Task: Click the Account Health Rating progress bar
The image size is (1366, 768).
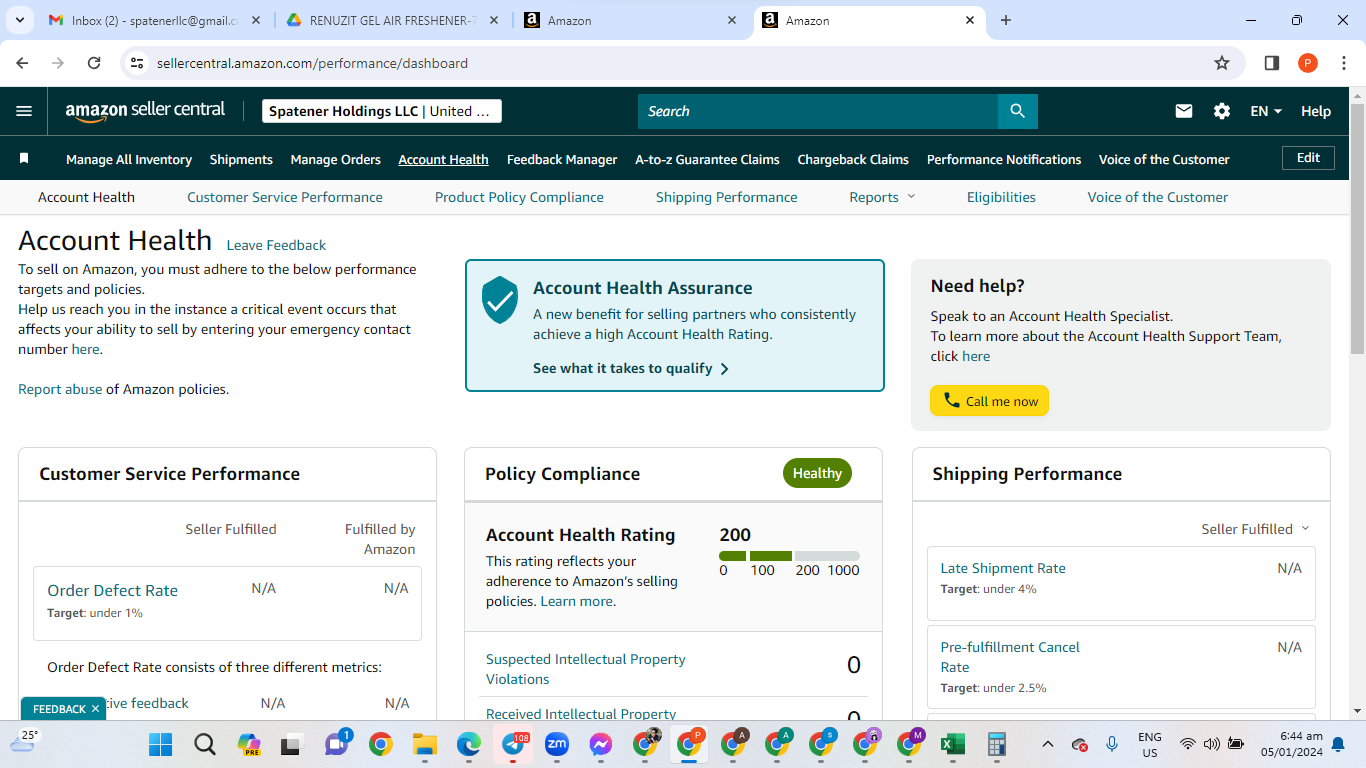Action: [789, 556]
